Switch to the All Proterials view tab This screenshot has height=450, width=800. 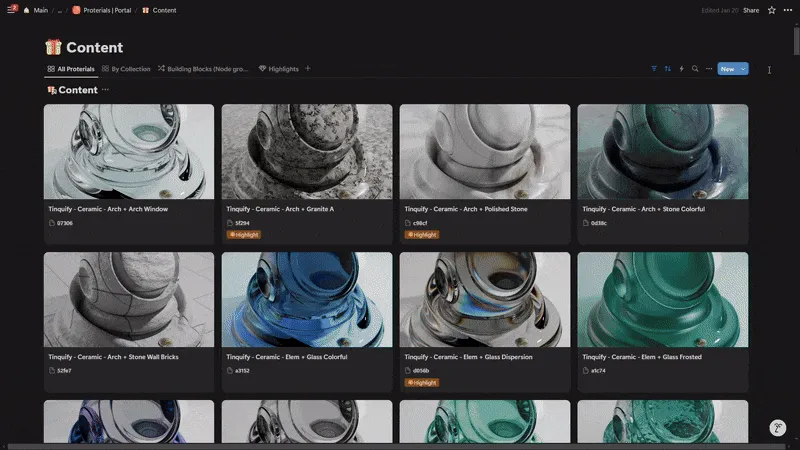click(x=71, y=69)
